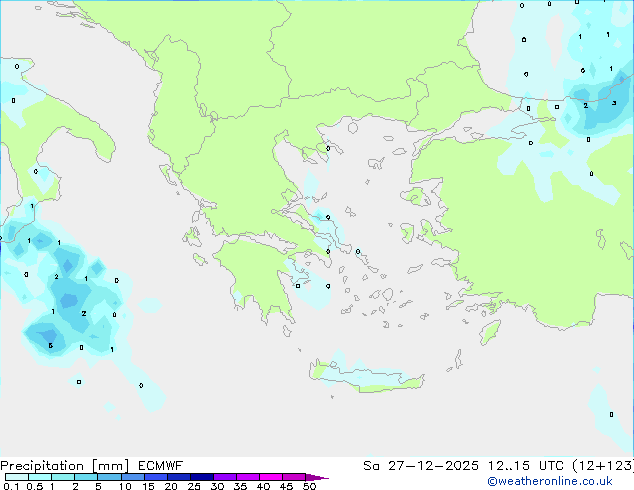
Task: Click legend label '25'
Action: (x=194, y=486)
